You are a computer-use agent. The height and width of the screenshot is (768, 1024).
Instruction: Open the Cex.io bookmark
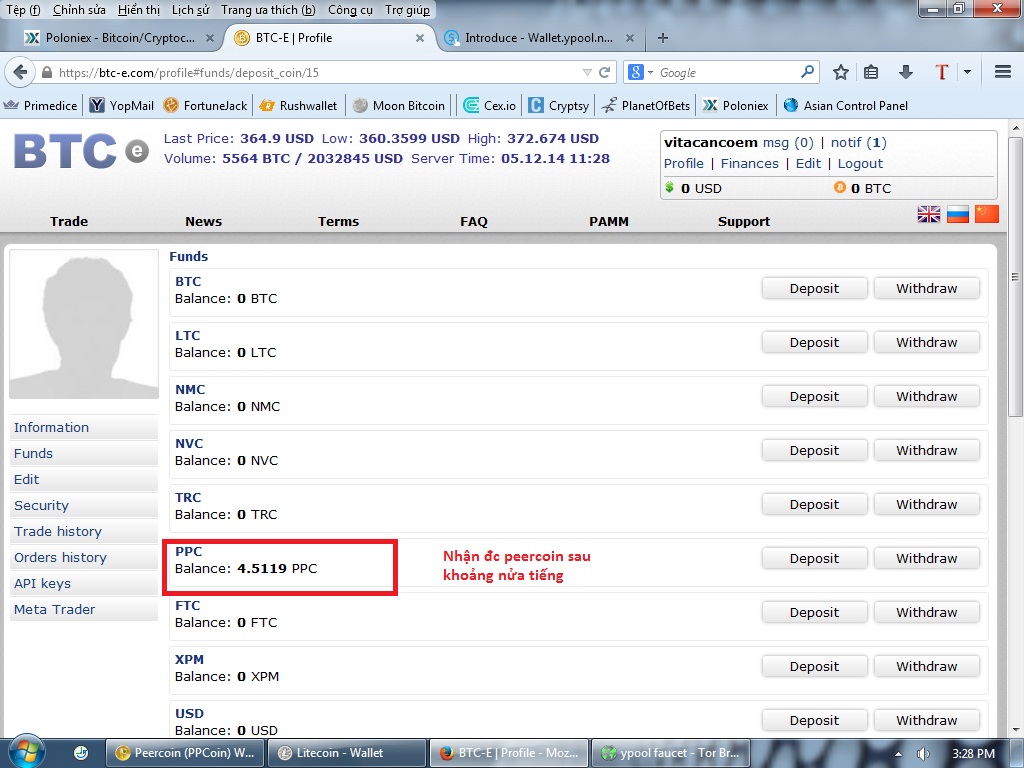point(490,105)
